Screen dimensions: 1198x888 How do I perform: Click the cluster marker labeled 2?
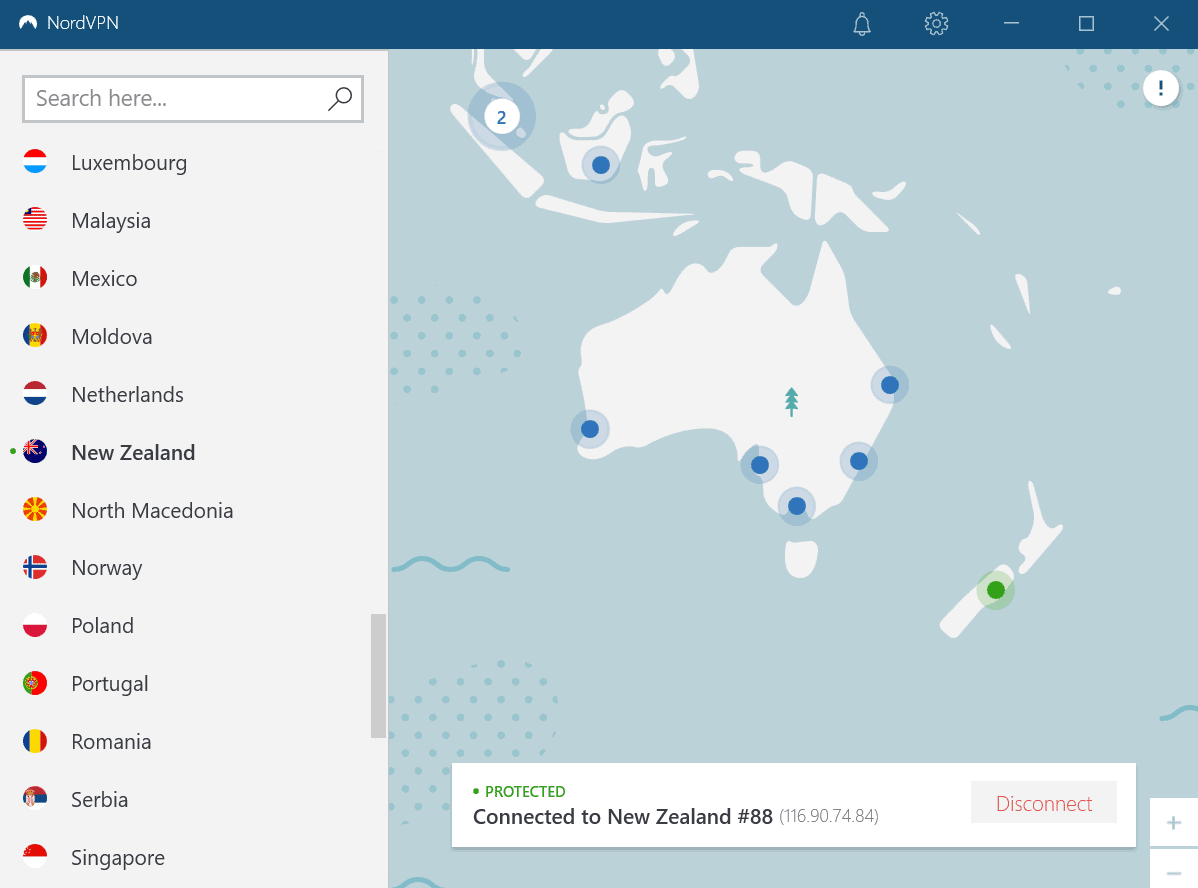coord(501,116)
